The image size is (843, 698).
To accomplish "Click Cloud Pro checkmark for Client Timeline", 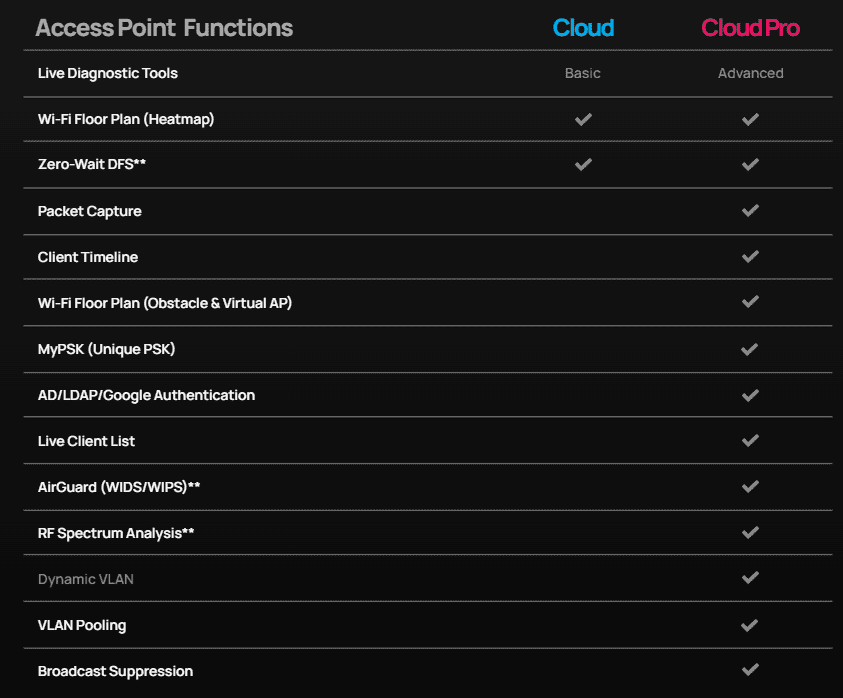I will [750, 257].
